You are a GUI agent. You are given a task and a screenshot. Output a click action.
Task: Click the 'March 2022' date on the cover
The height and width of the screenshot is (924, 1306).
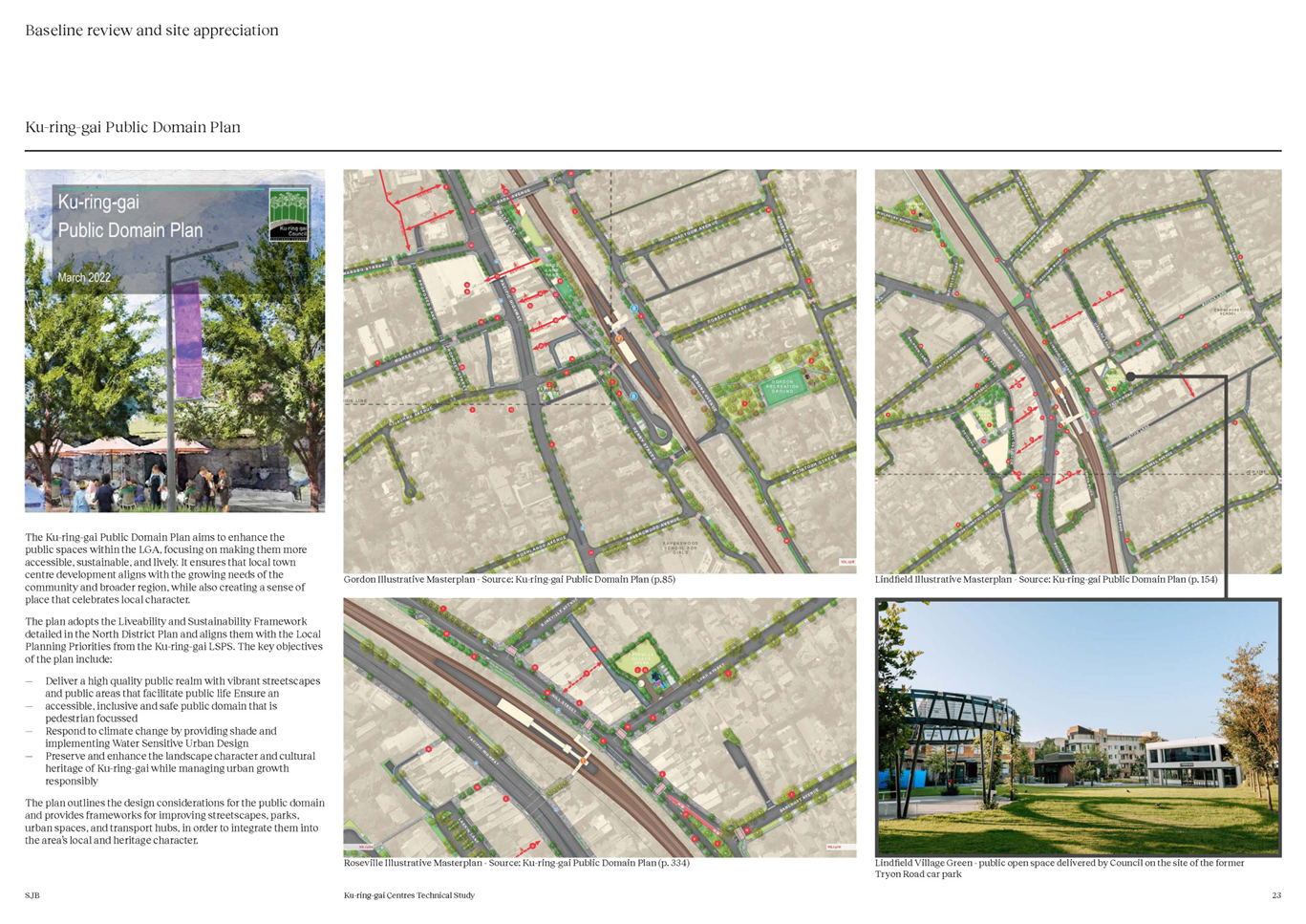84,277
